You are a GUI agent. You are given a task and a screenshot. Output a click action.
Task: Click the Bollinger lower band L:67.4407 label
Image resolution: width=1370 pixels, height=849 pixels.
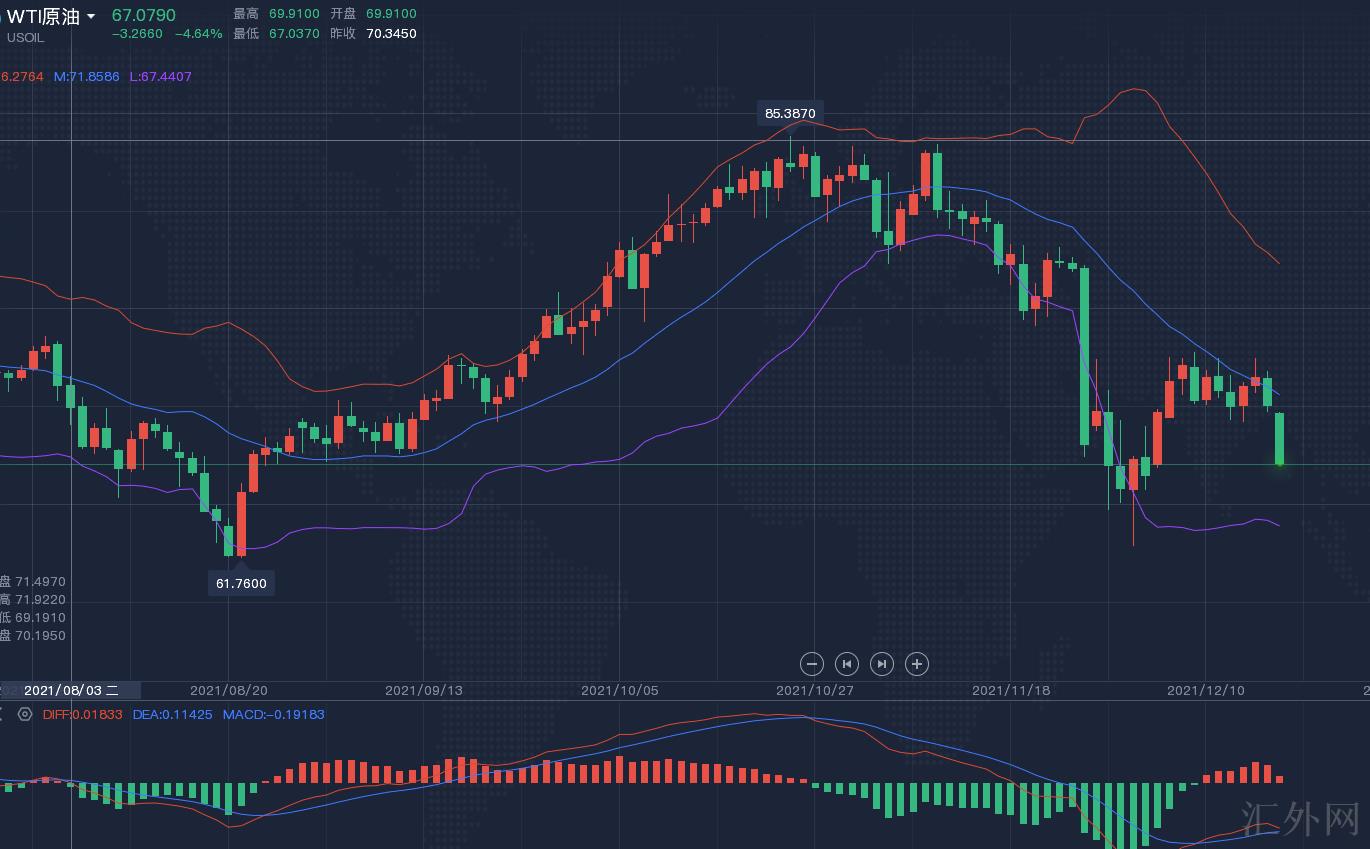tap(160, 76)
